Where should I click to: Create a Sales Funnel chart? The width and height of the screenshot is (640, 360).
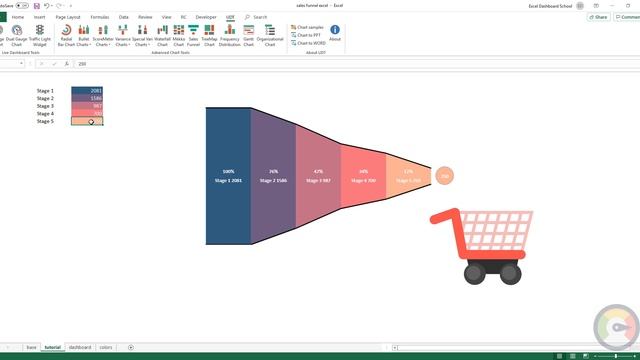click(x=193, y=36)
